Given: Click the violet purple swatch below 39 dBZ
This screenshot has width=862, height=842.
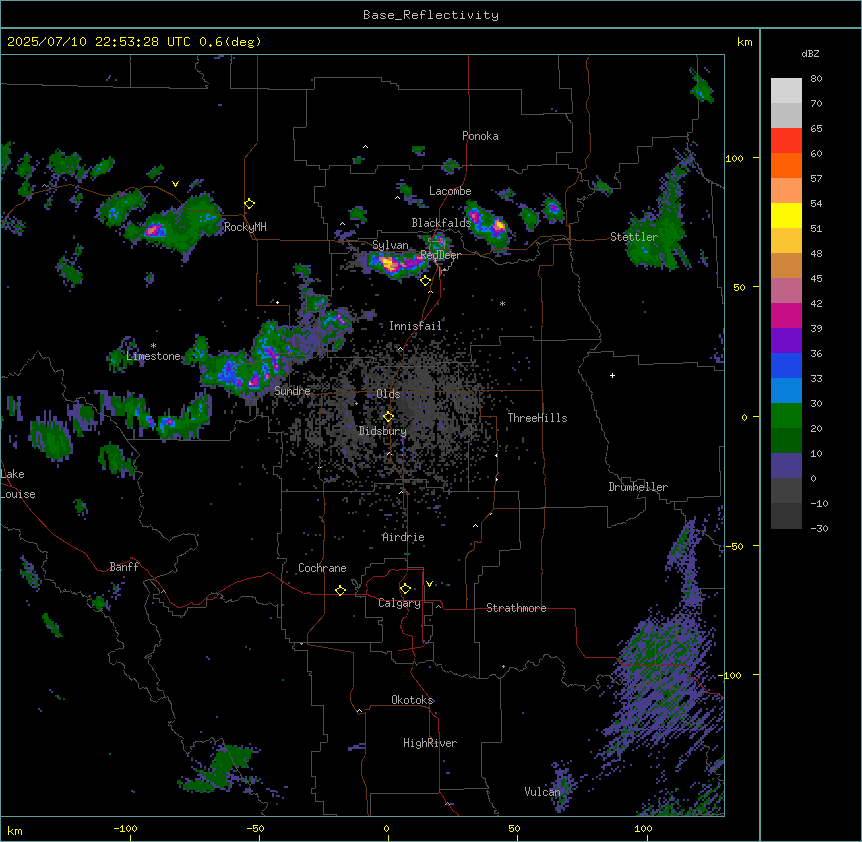Looking at the screenshot, I should click(x=786, y=341).
